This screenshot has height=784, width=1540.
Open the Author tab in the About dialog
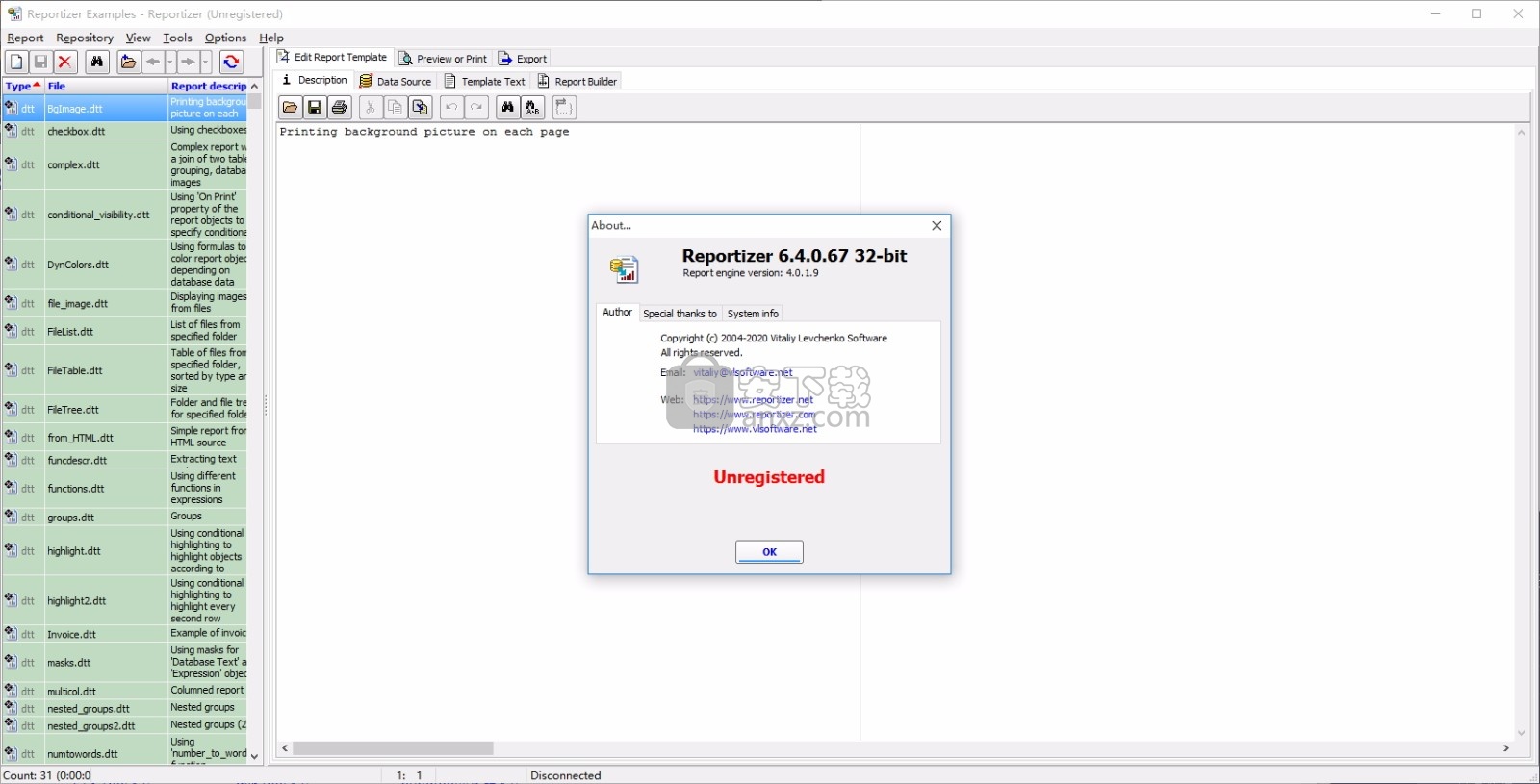(617, 312)
